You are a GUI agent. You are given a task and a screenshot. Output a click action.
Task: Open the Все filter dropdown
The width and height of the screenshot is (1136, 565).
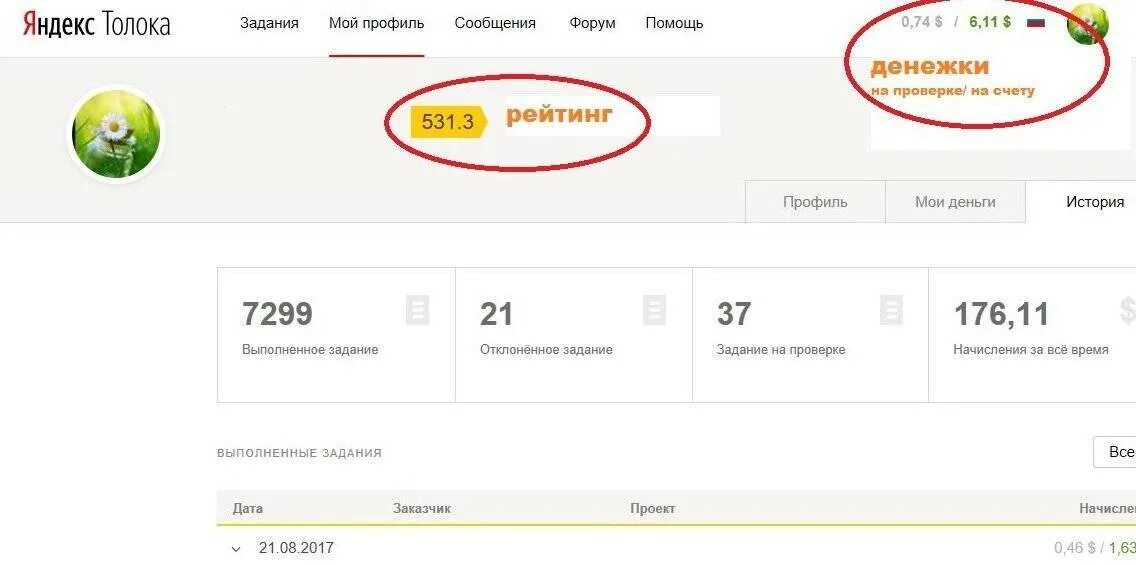click(x=1114, y=452)
